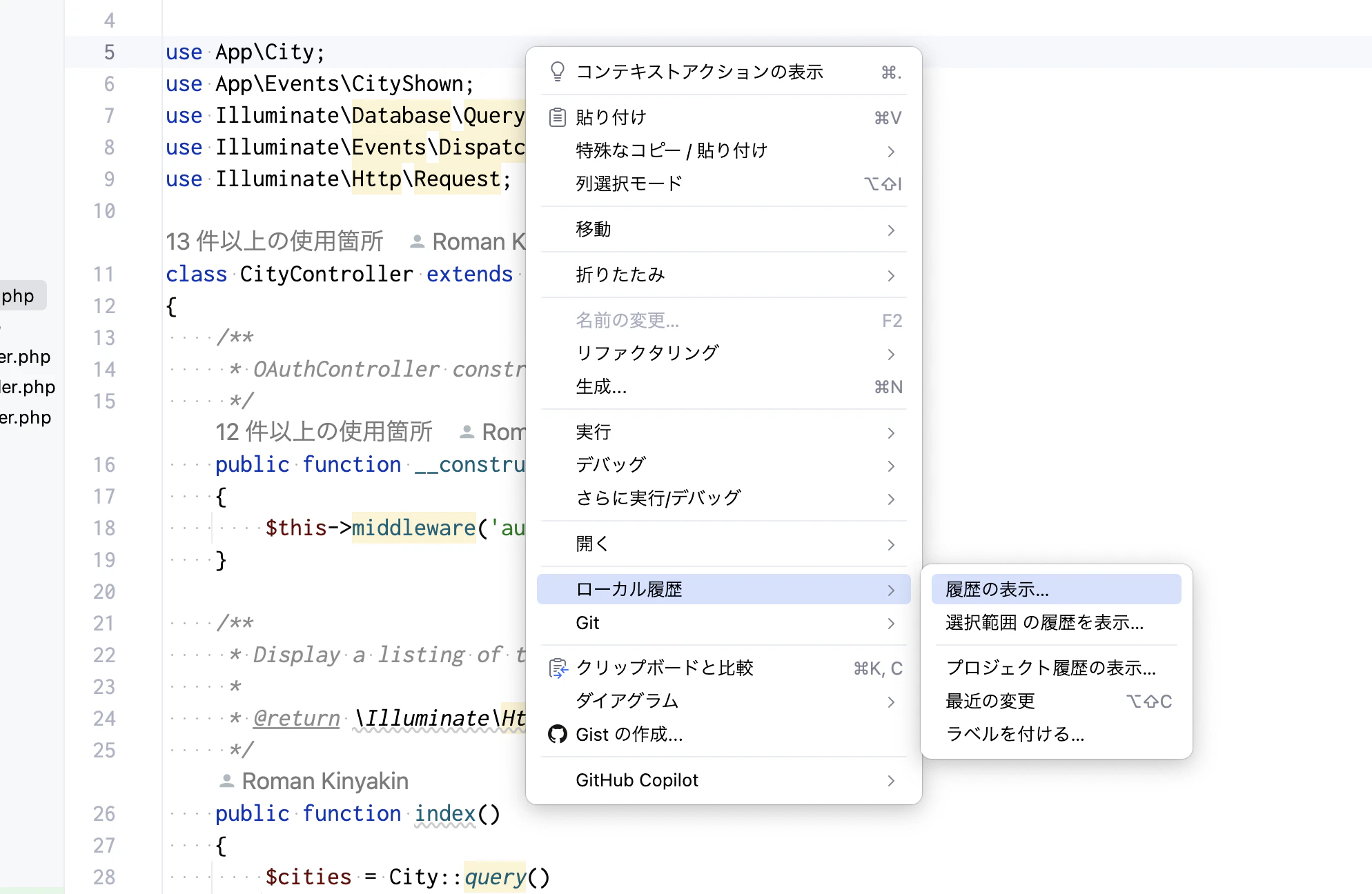Choose ラベルを付ける from the submenu
Image resolution: width=1372 pixels, height=894 pixels.
coord(1015,734)
